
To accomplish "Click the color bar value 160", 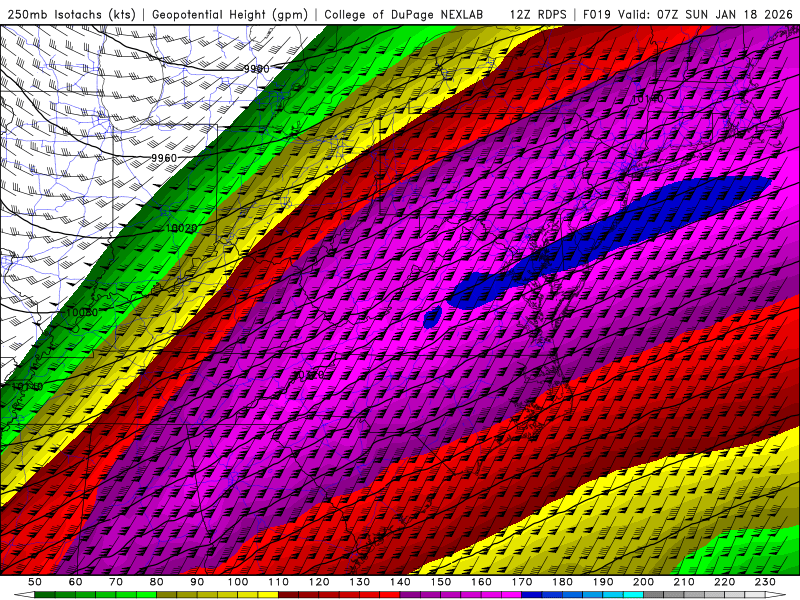I will [x=481, y=582].
